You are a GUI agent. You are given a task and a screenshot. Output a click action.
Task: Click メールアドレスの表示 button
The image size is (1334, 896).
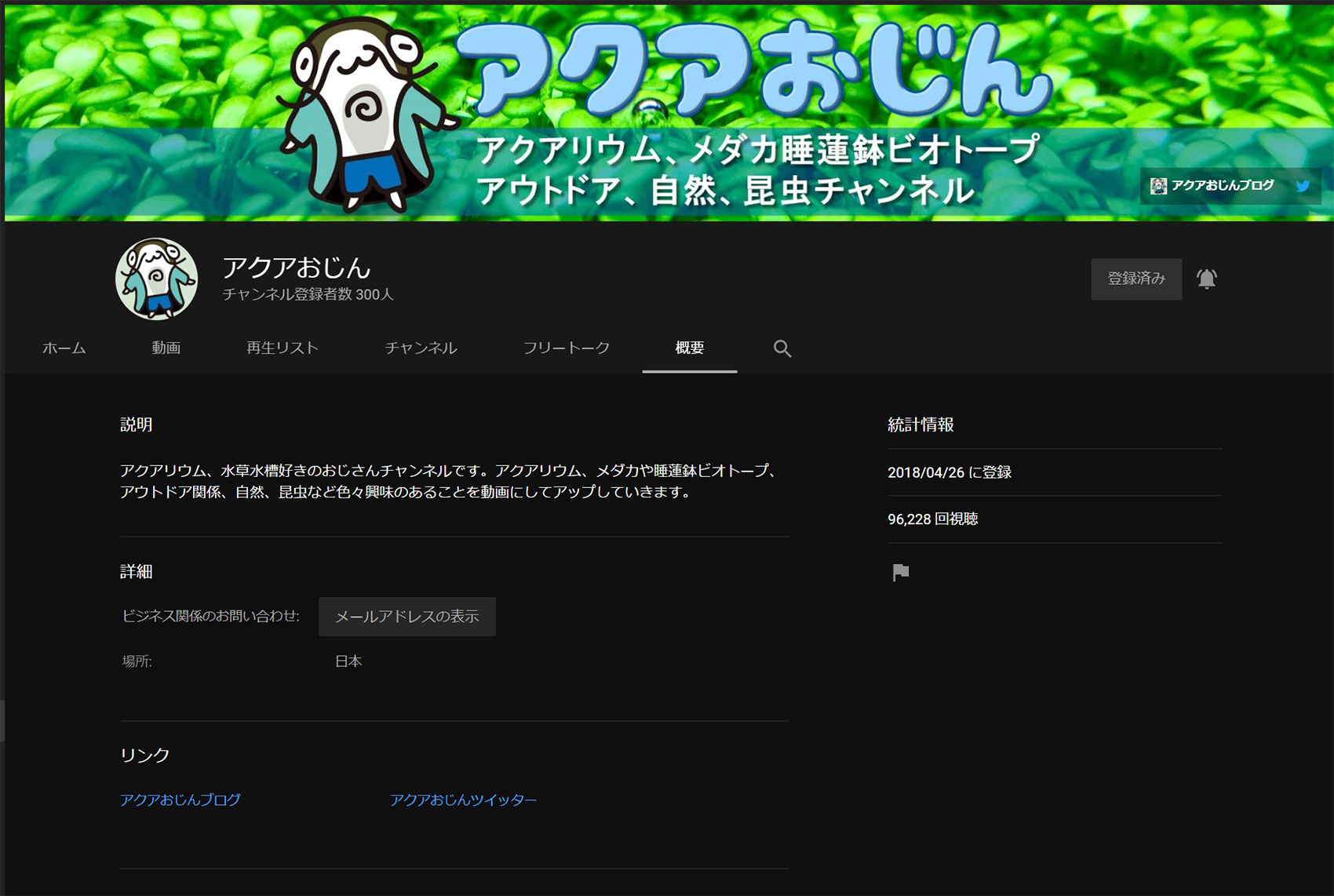pos(406,617)
